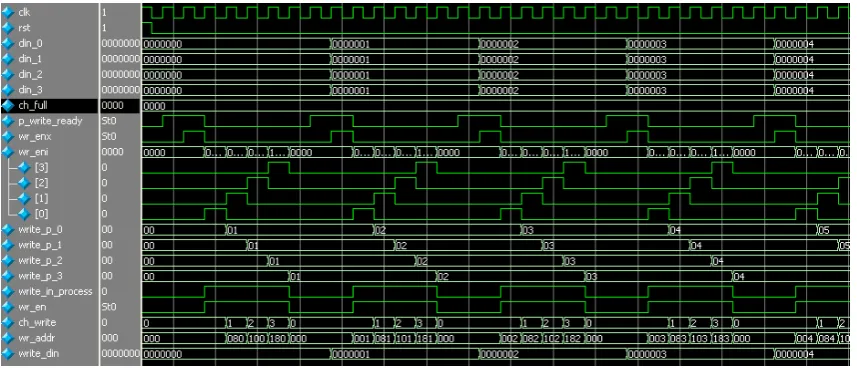Screen dimensions: 857x370
Task: Select the din_3 signal icon
Action: pos(8,90)
